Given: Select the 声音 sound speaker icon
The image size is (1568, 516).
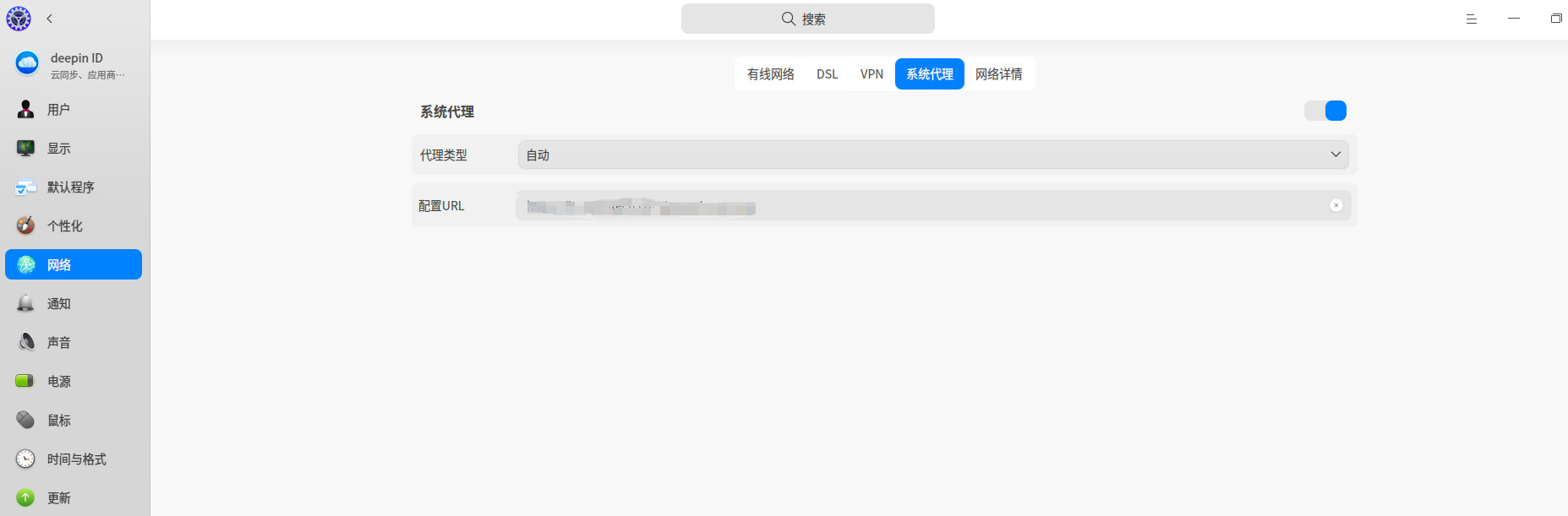Looking at the screenshot, I should 26,343.
